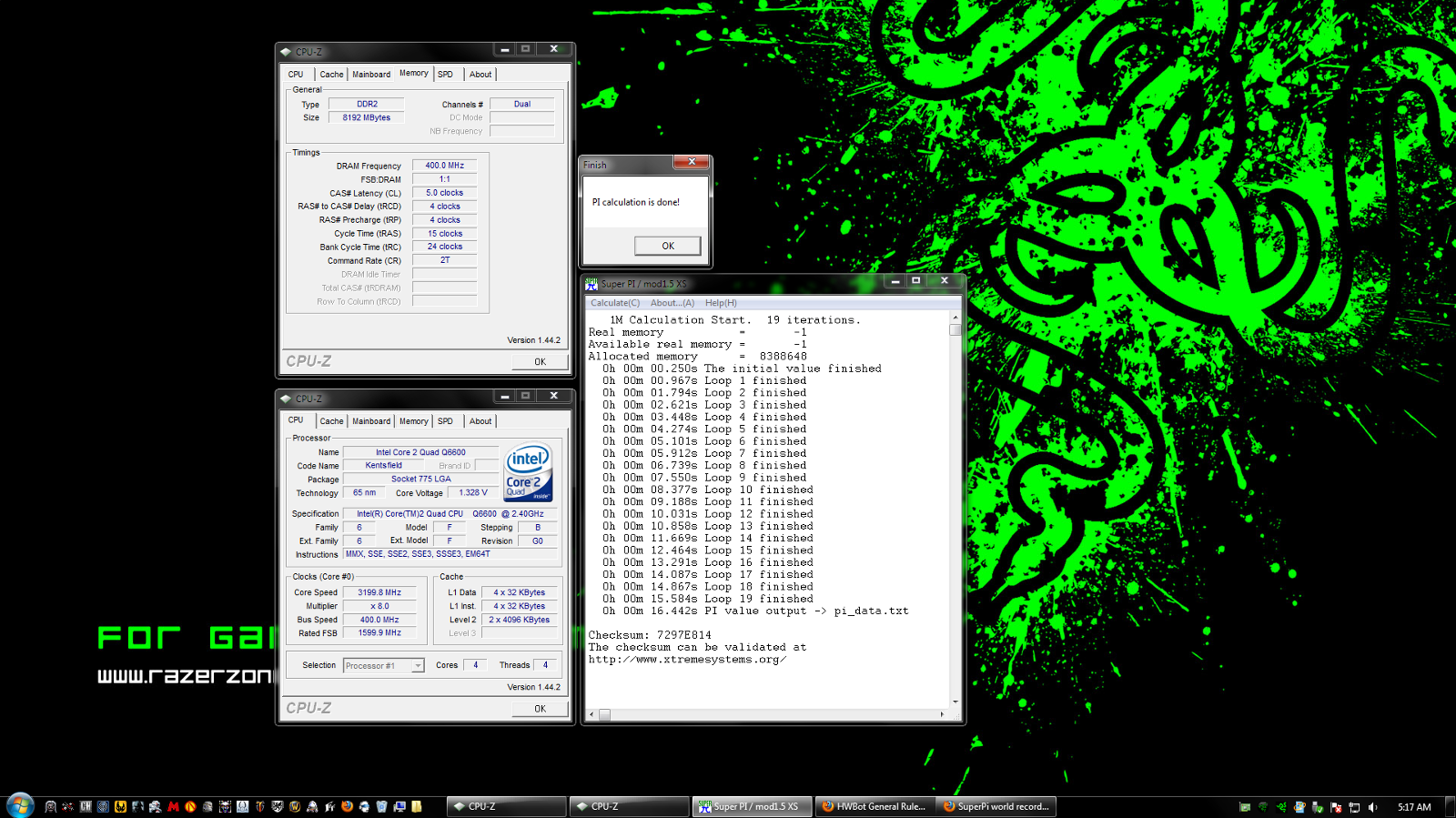Open the Processor #1 selection dropdown
This screenshot has height=818, width=1456.
[x=384, y=666]
